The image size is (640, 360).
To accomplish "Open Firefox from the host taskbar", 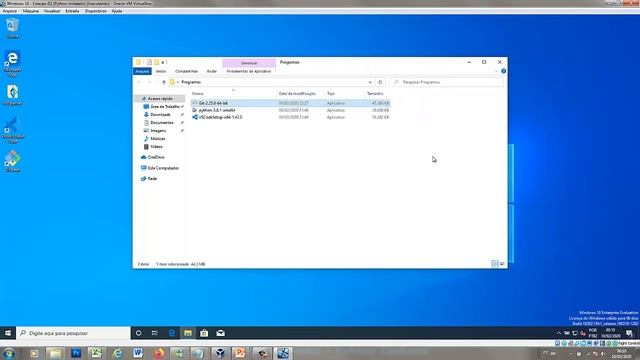I will (x=159, y=353).
